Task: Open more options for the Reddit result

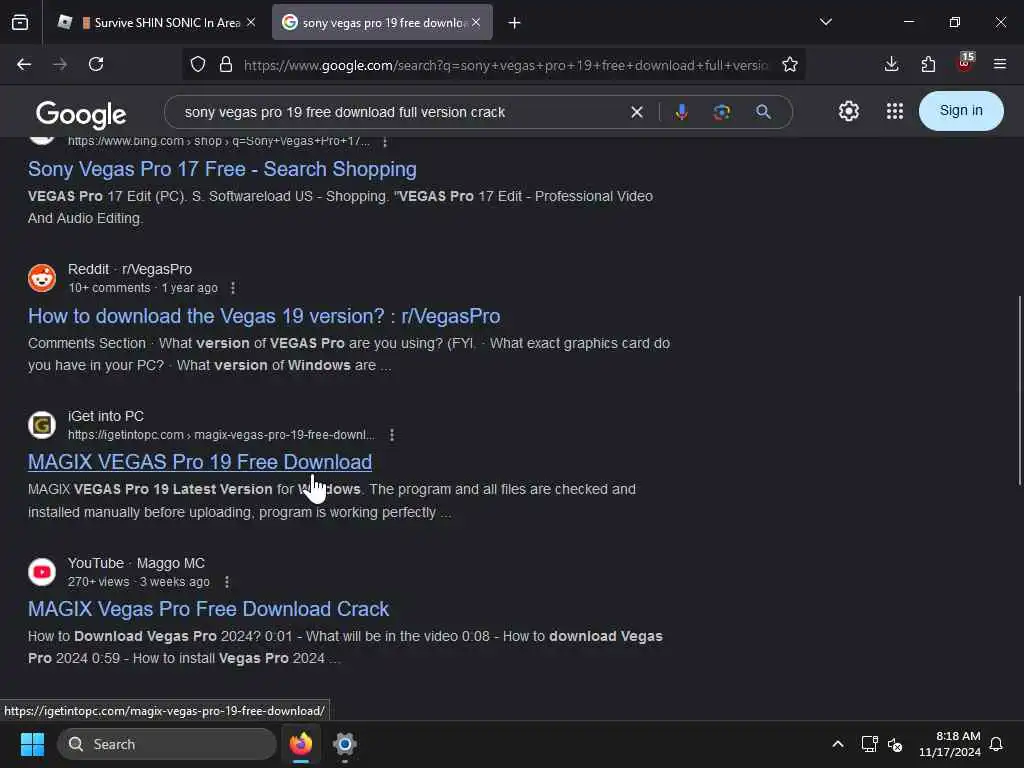Action: 233,288
